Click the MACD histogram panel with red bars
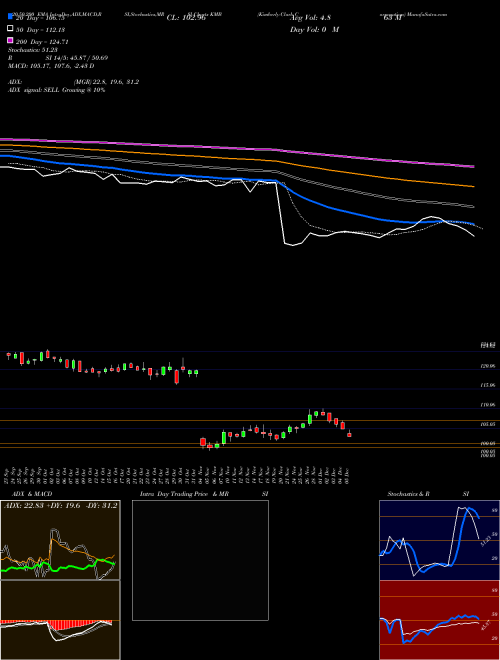 (x=60, y=620)
